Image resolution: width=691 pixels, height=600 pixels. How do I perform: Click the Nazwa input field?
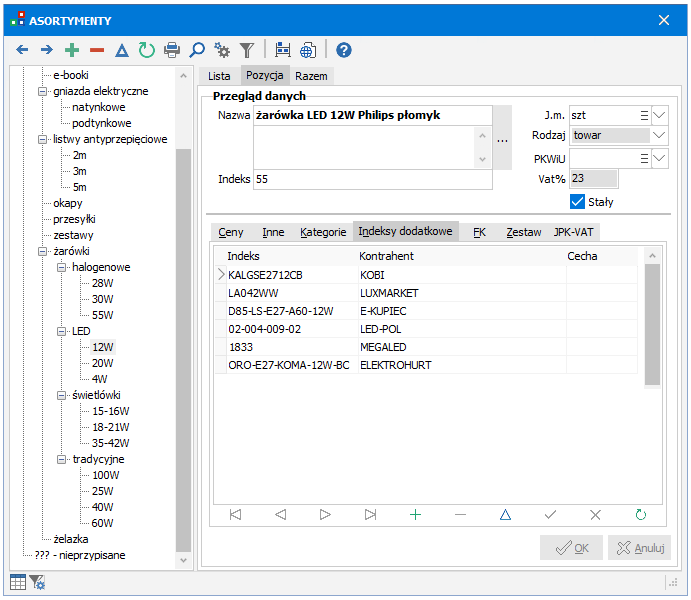[372, 115]
